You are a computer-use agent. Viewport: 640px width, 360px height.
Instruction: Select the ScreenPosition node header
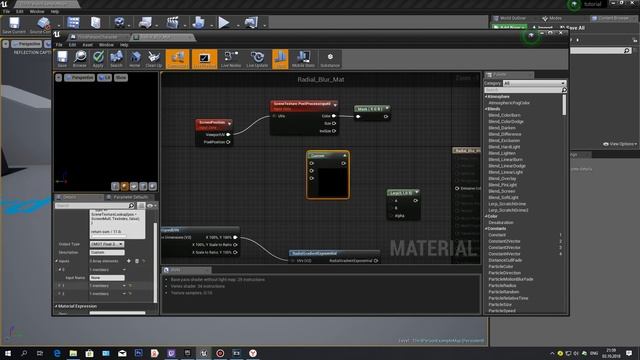pos(214,124)
